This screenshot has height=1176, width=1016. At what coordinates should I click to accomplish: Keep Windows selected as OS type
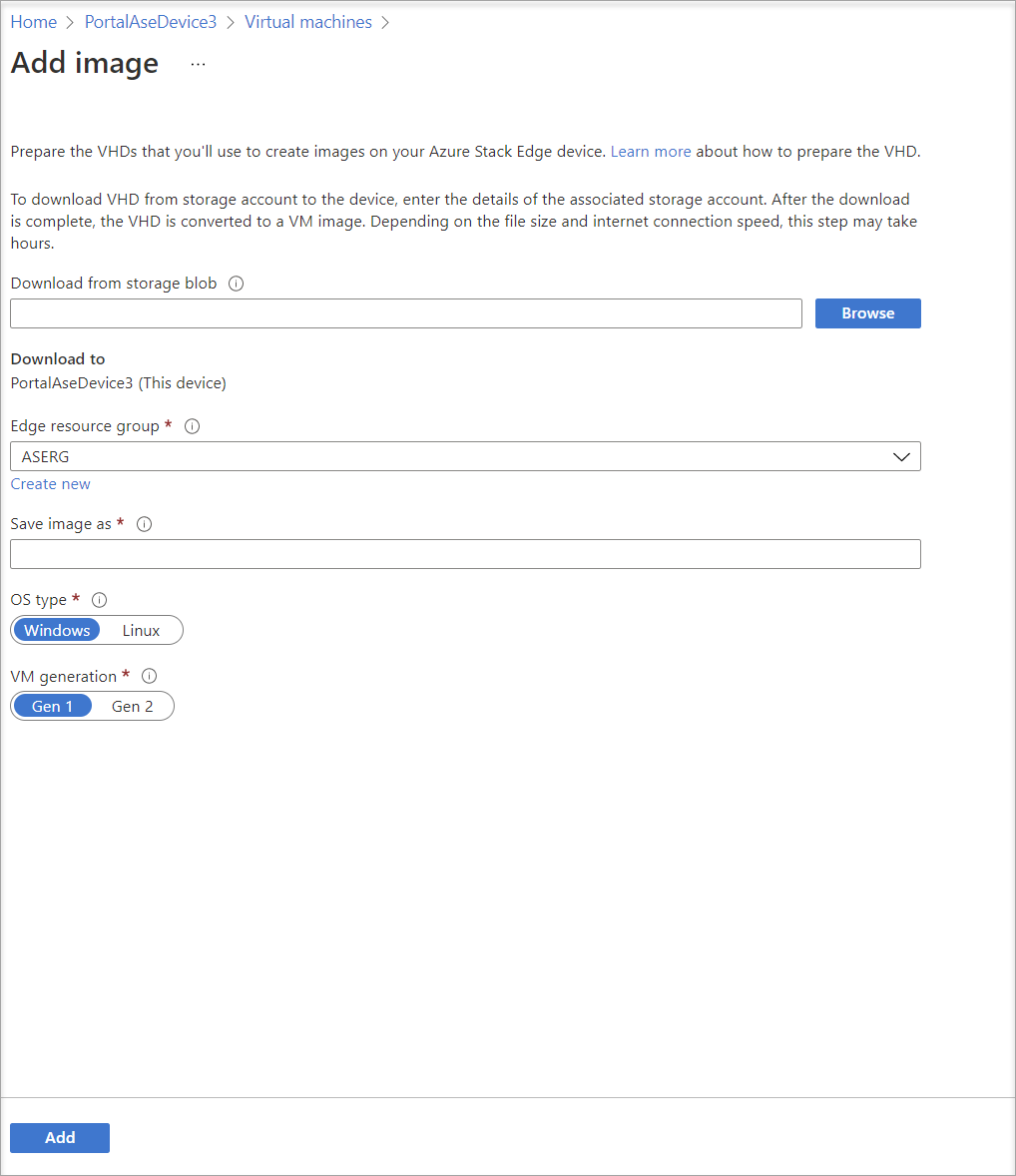[57, 630]
